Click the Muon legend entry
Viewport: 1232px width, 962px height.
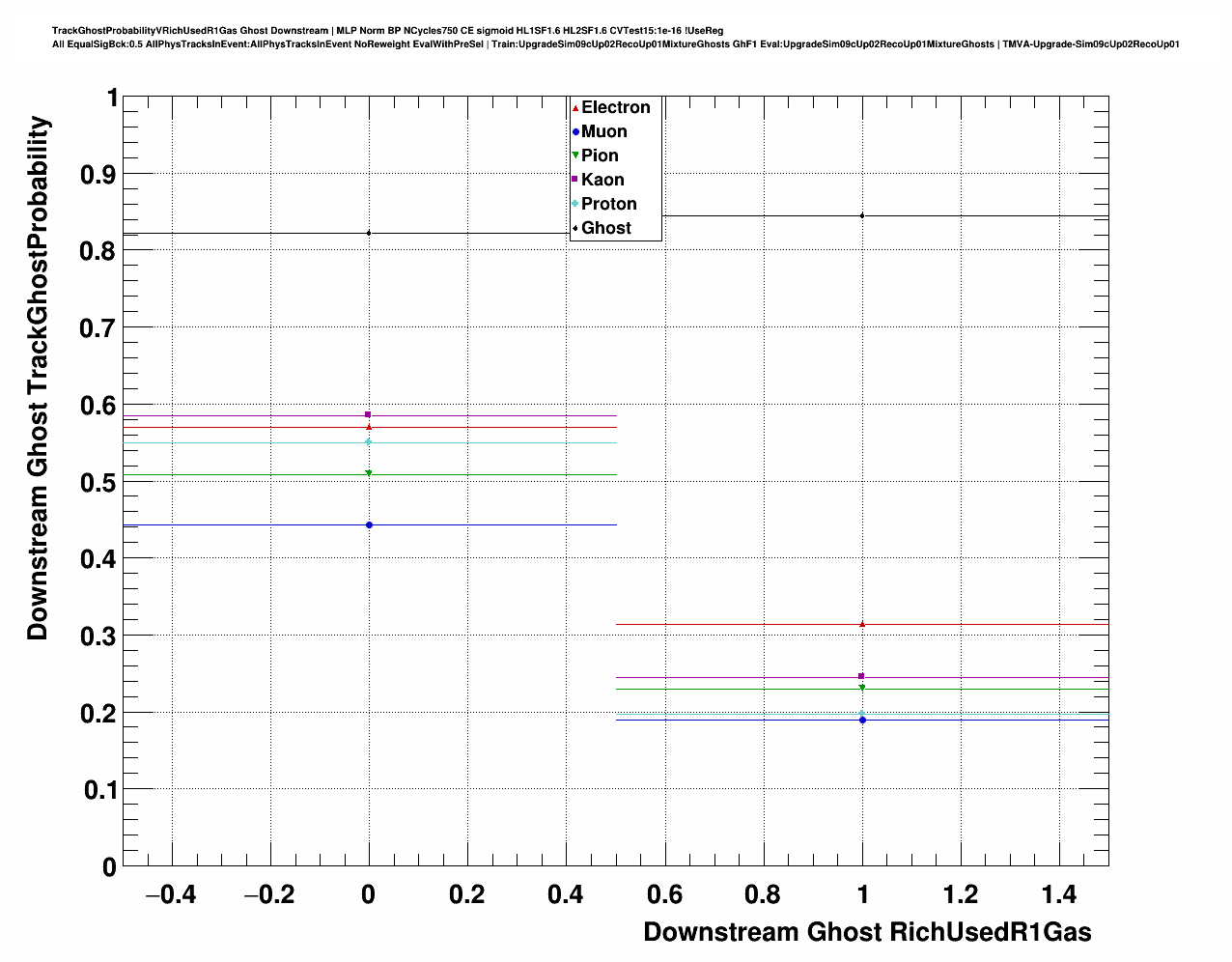click(600, 131)
